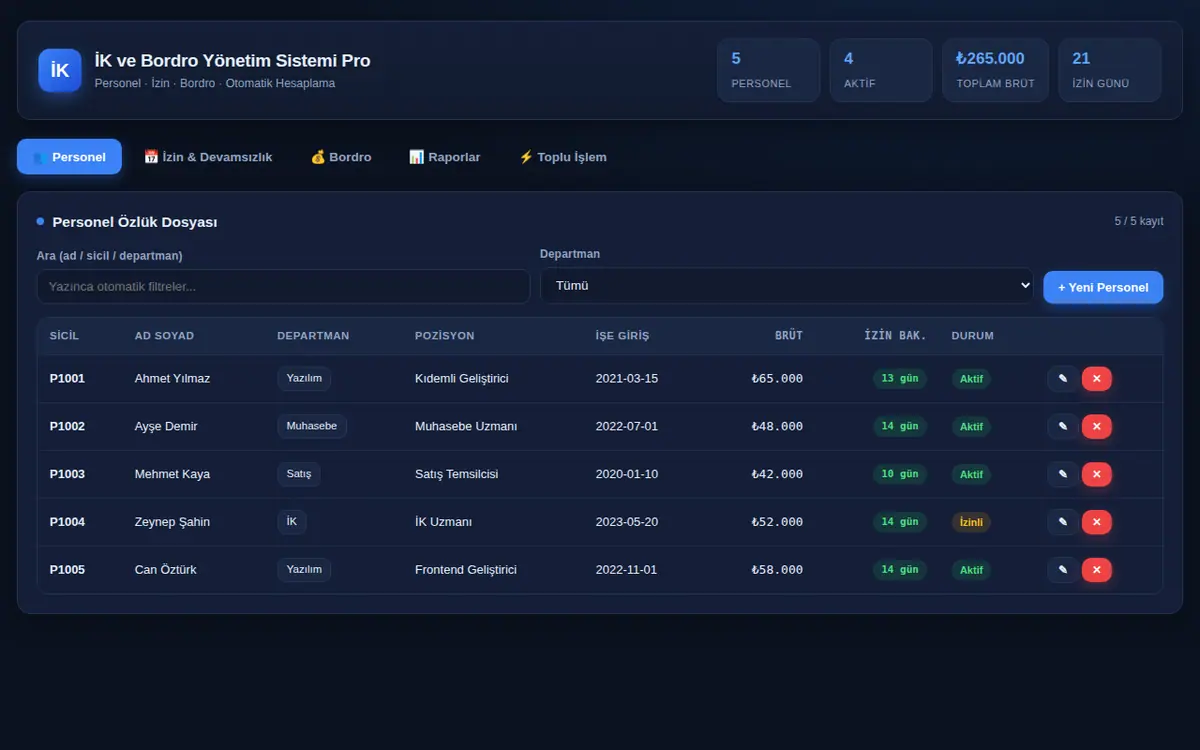This screenshot has height=750, width=1200.
Task: Click the 13 gün leave balance badge
Action: coord(900,379)
